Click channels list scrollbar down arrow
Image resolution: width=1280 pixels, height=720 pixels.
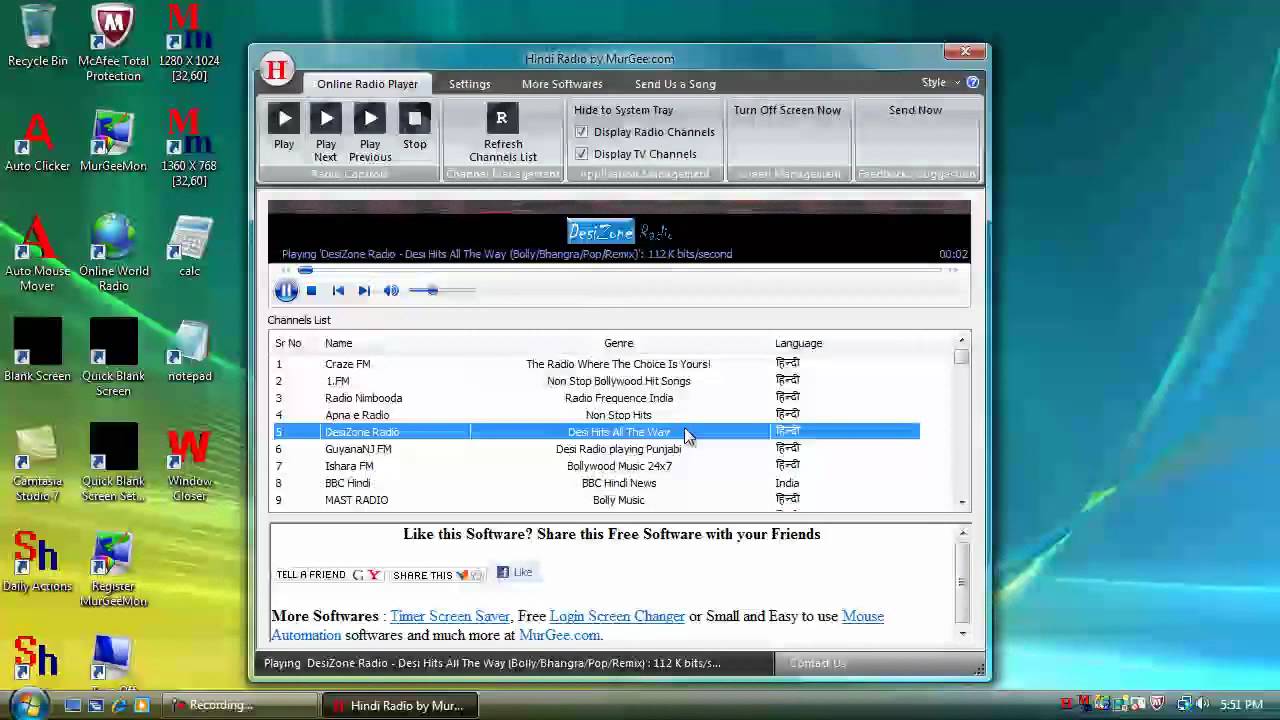click(962, 502)
